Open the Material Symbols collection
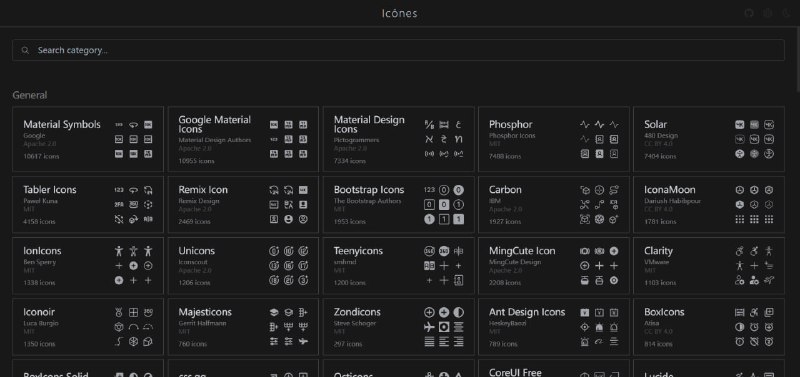Screen dimensions: 800x377 point(88,139)
